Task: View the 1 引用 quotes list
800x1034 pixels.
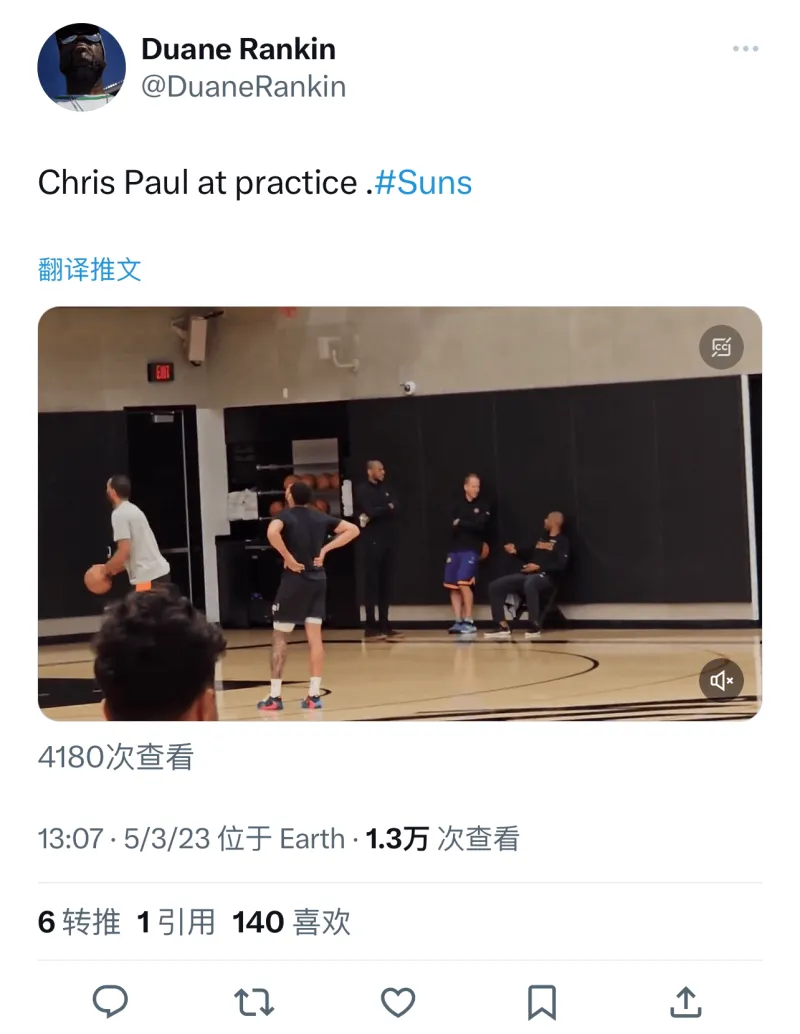Action: [176, 922]
